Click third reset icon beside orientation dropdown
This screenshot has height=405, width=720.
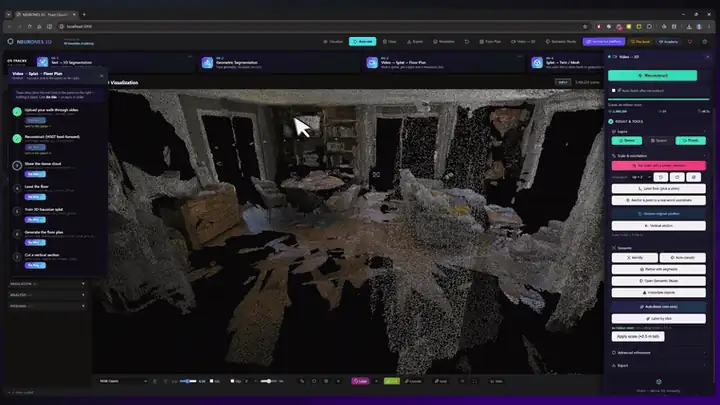[693, 177]
